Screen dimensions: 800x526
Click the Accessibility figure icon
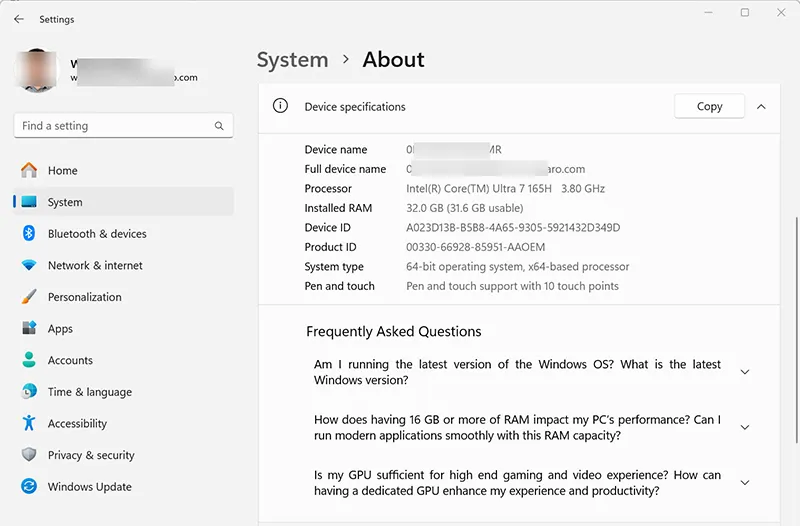click(29, 423)
